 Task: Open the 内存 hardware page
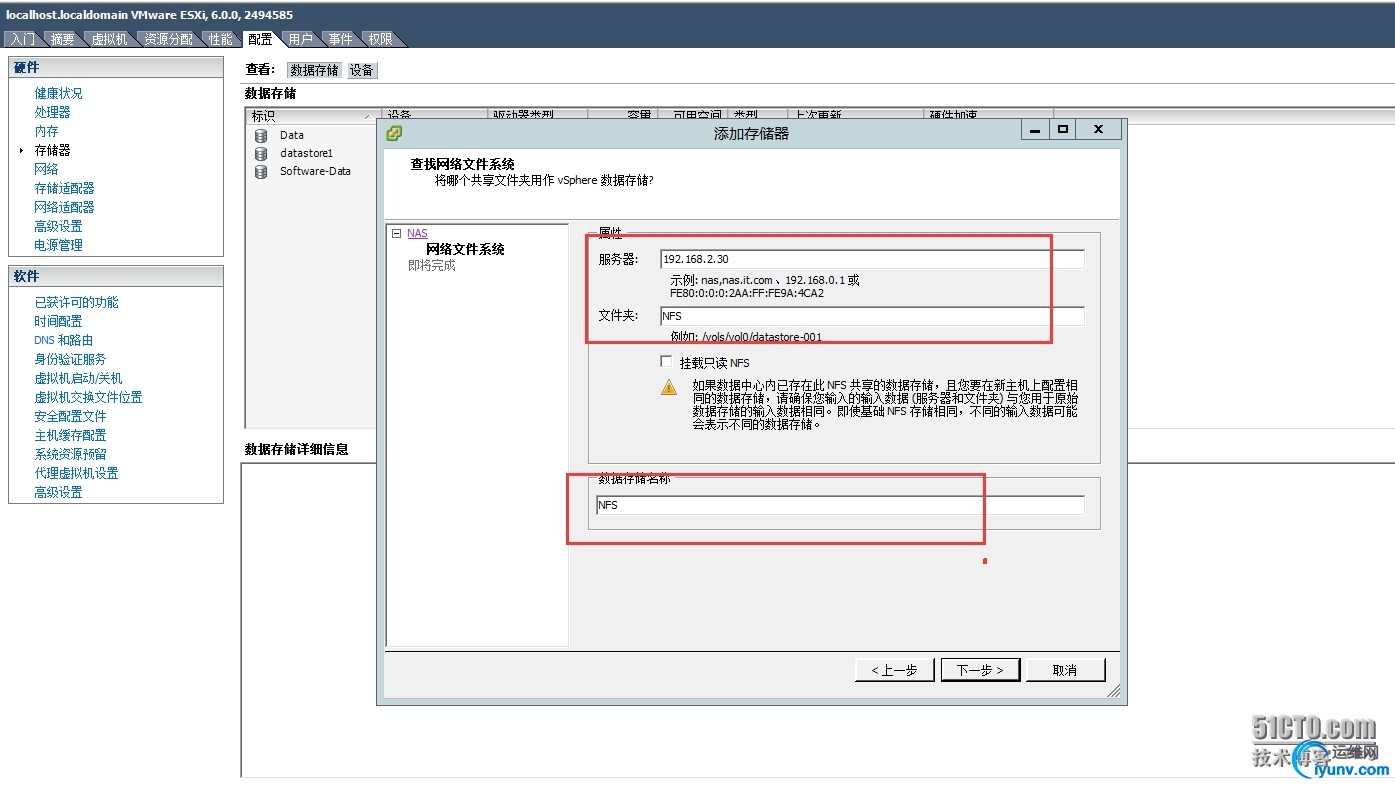pos(47,131)
